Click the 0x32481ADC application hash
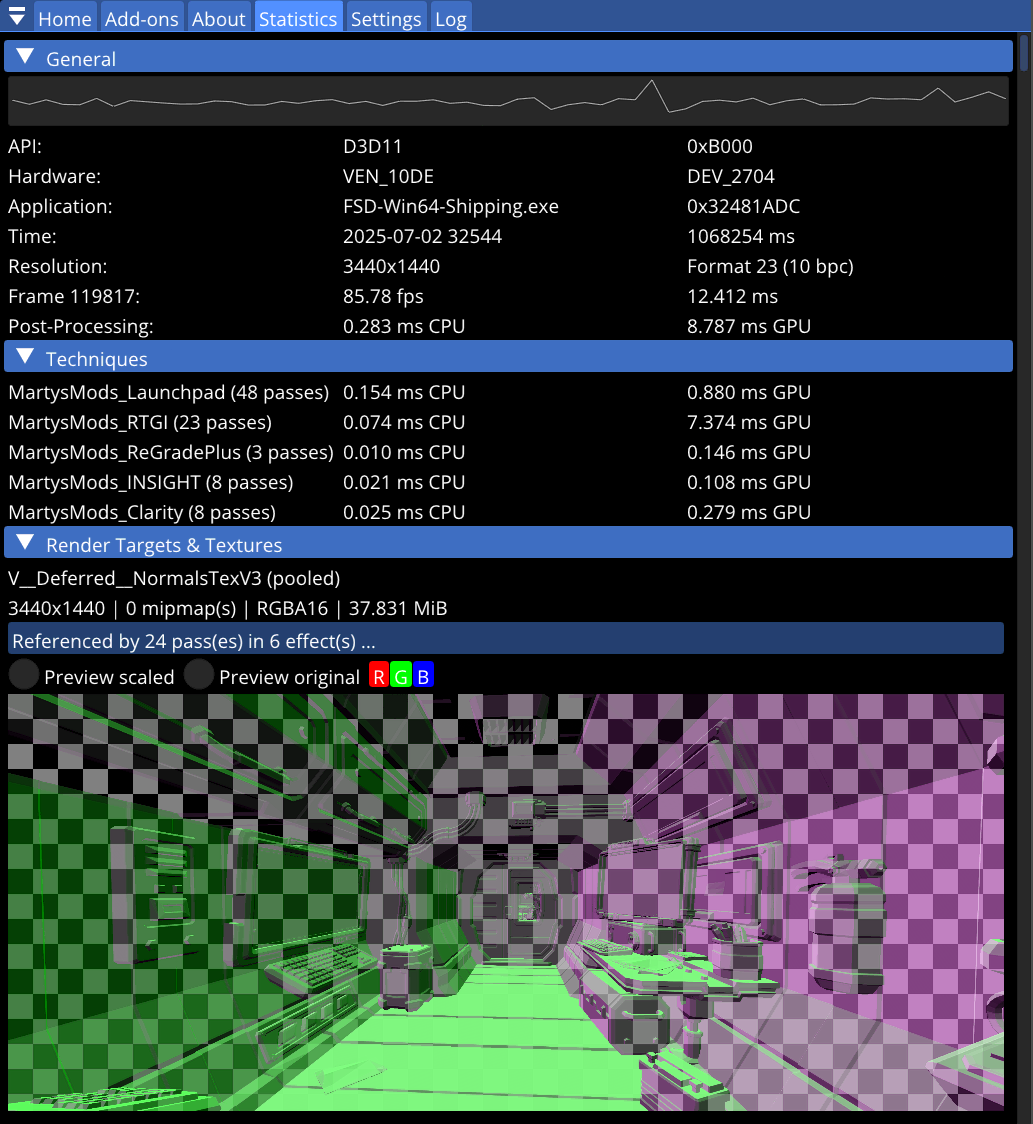 click(744, 206)
